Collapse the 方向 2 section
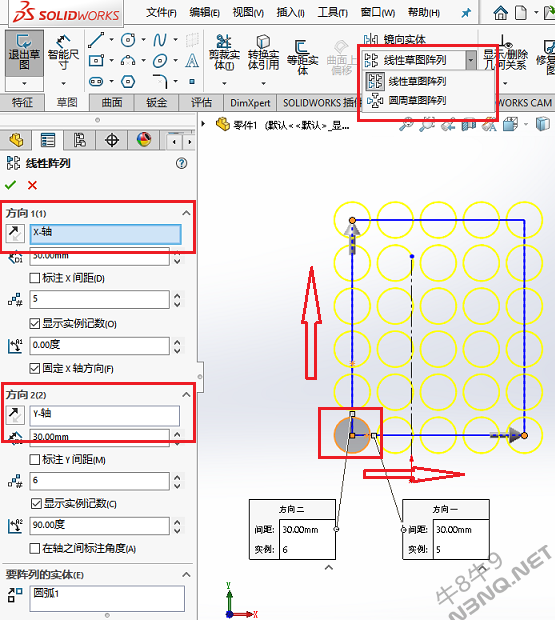Screen dimensions: 555x620 pyautogui.click(x=186, y=395)
